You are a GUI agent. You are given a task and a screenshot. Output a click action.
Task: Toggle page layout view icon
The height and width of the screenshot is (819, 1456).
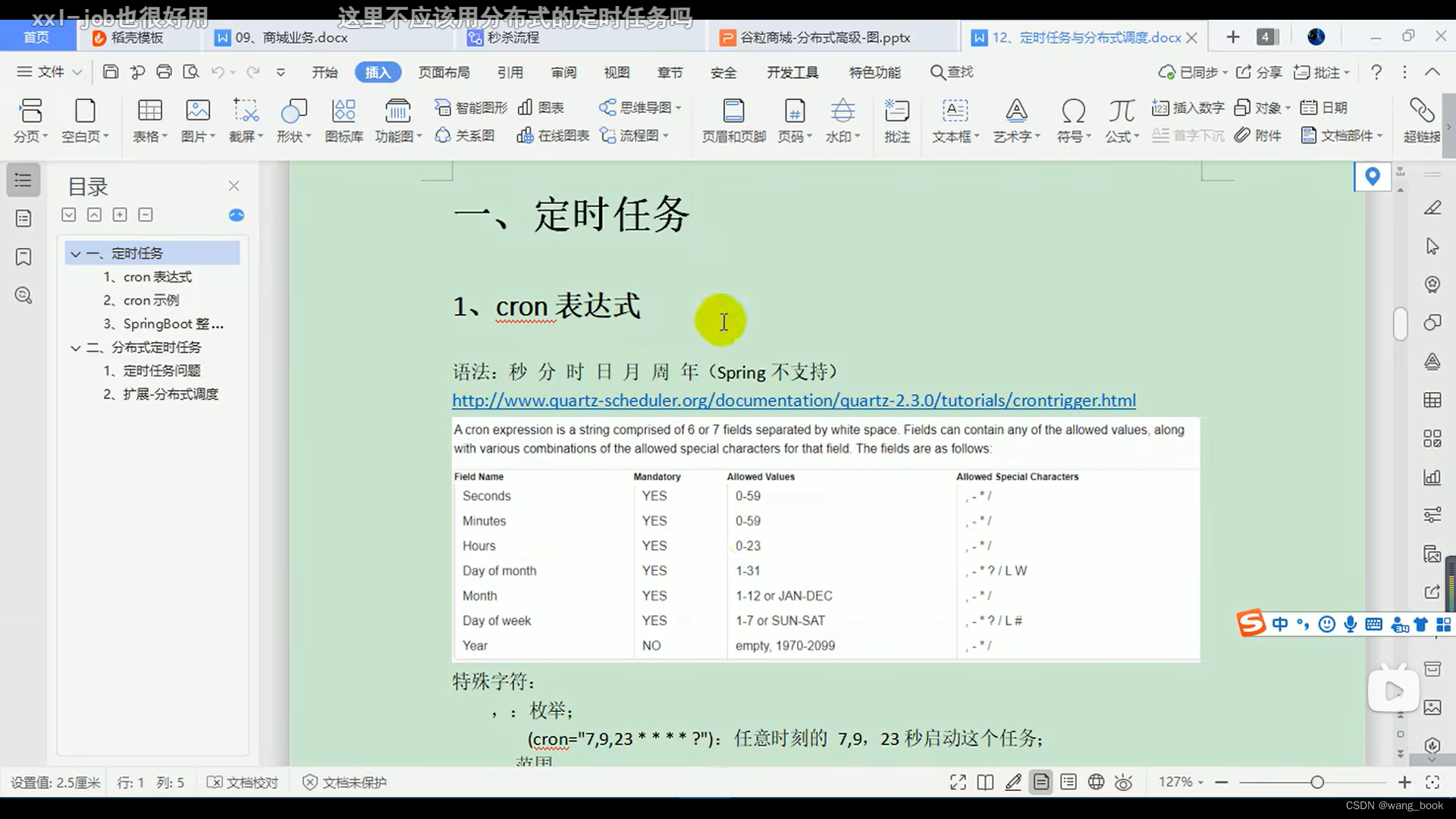[x=1041, y=783]
